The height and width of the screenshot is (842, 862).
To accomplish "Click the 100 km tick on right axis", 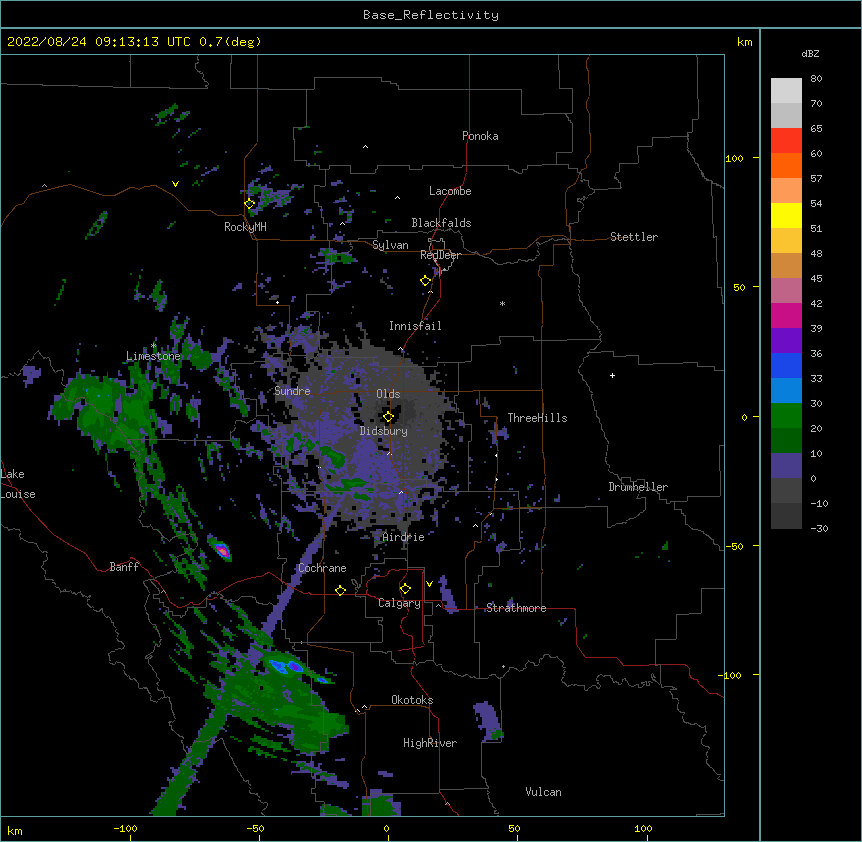I will (x=734, y=158).
